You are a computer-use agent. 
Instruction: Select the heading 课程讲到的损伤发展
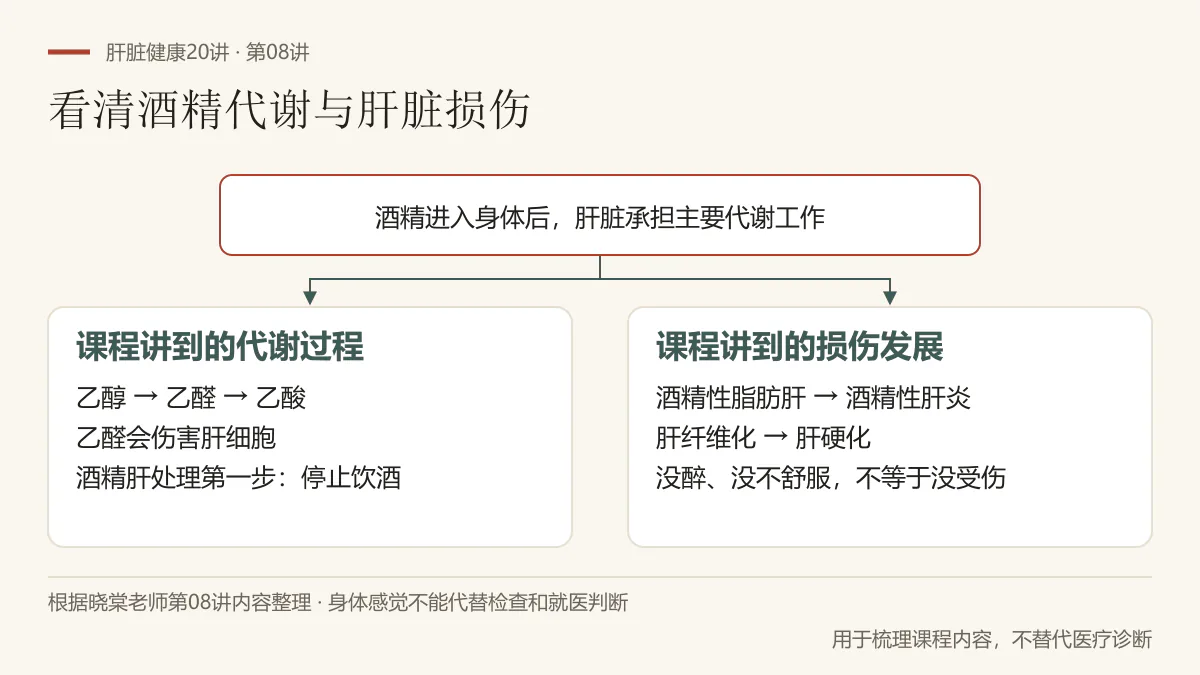(800, 347)
